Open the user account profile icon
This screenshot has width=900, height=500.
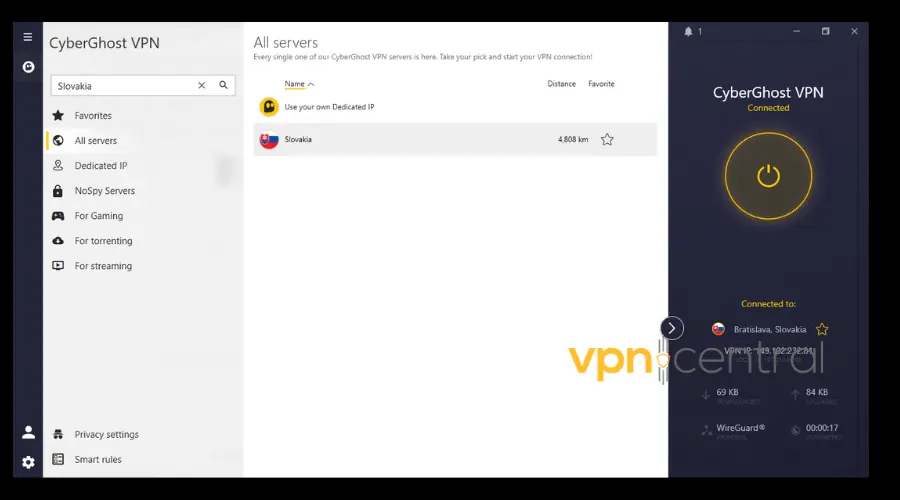pos(28,432)
